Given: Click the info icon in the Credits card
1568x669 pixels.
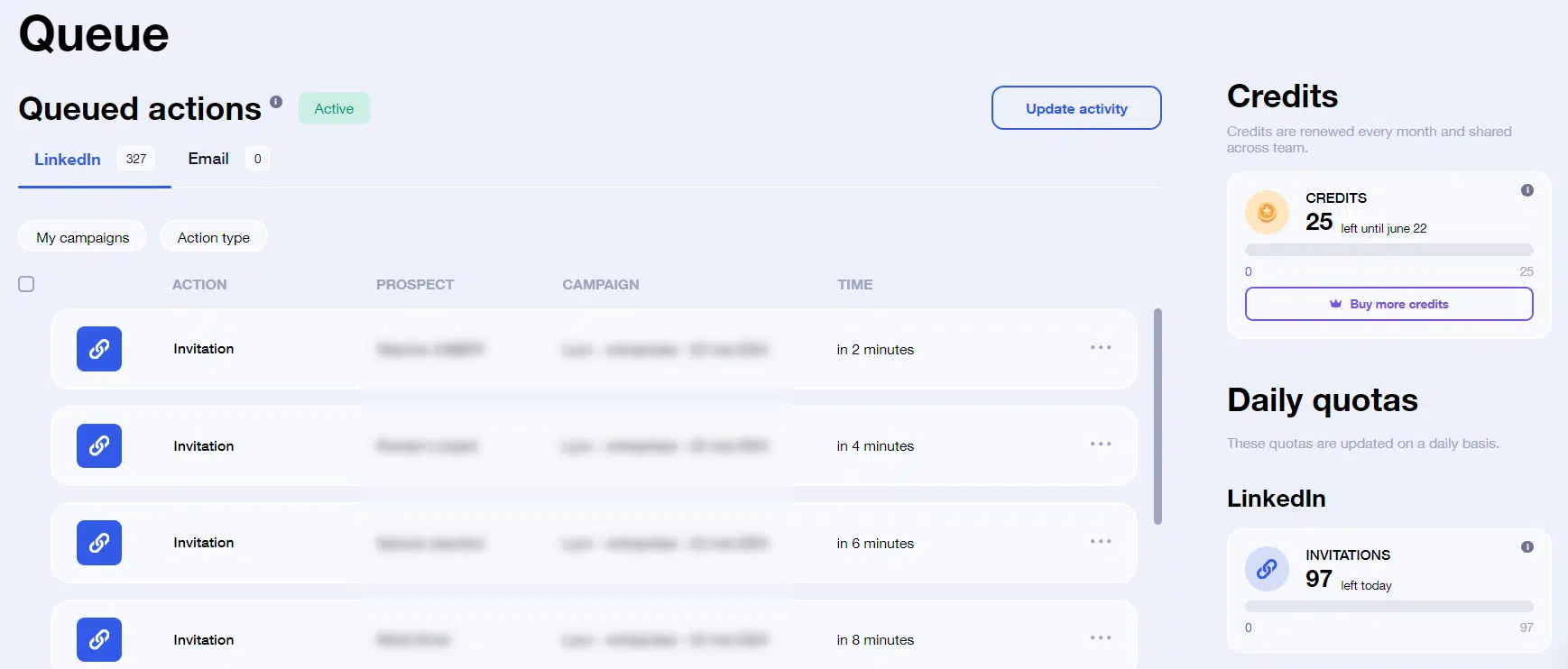Looking at the screenshot, I should click(1526, 190).
